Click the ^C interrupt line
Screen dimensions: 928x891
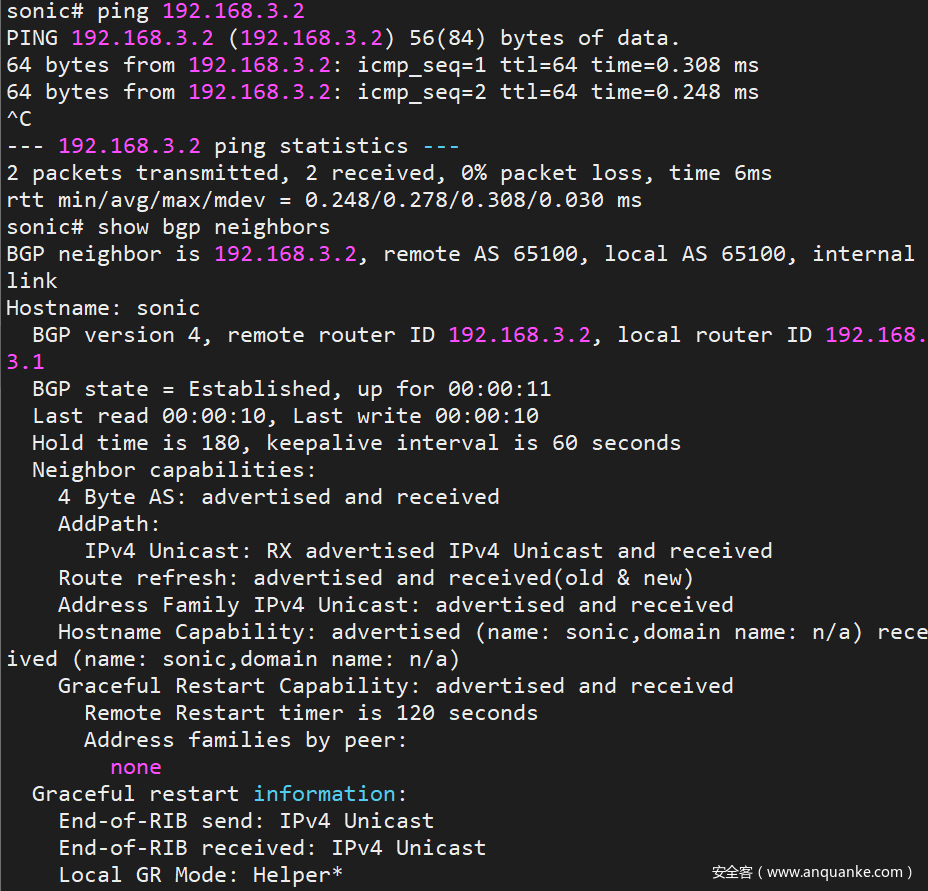(x=19, y=119)
